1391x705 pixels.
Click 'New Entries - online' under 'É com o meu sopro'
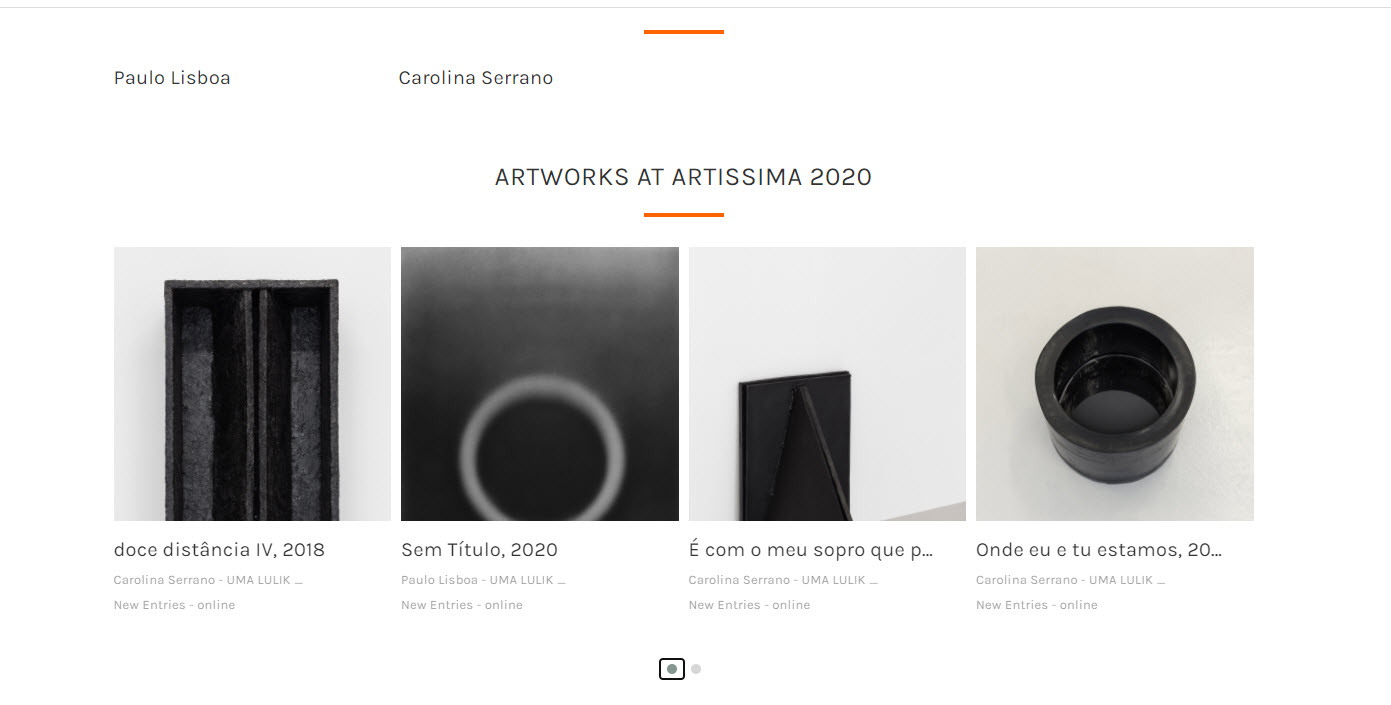coord(749,605)
